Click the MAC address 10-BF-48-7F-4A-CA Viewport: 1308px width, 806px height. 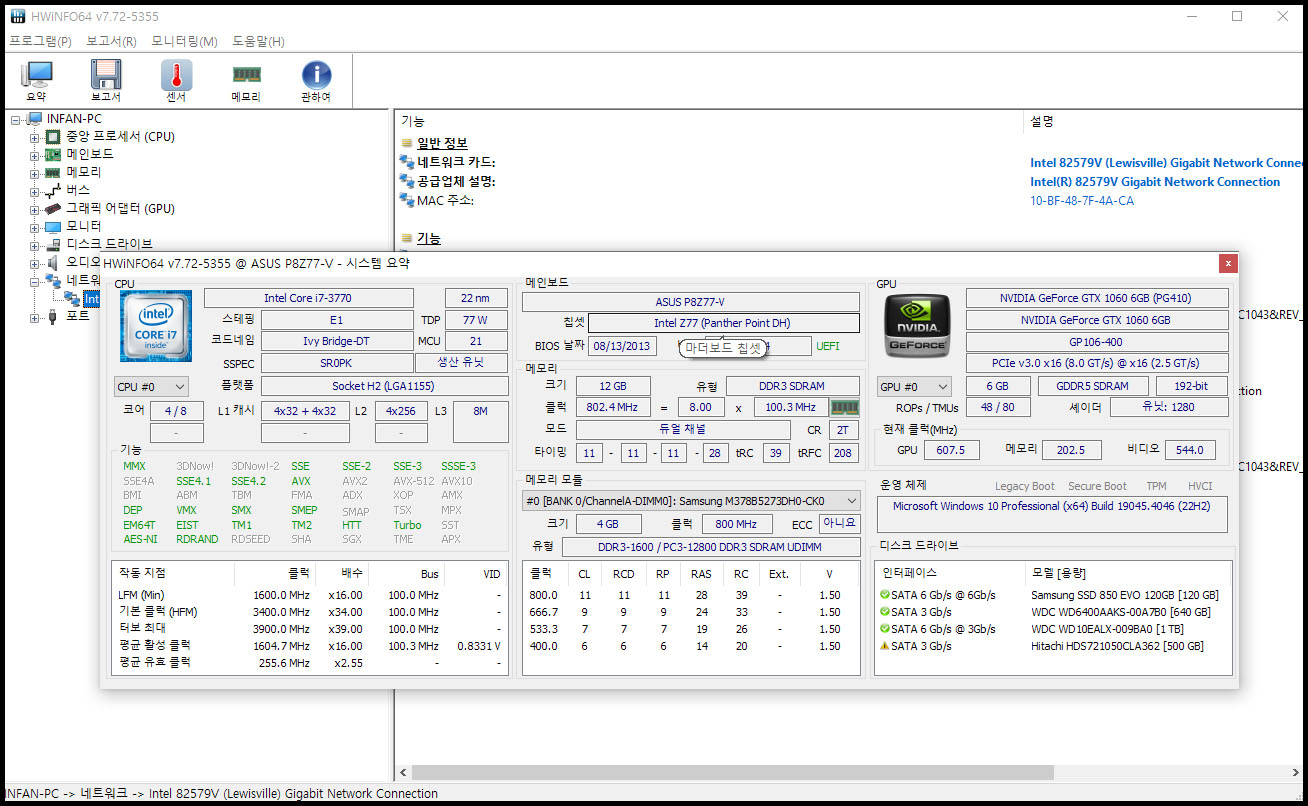coord(1082,201)
